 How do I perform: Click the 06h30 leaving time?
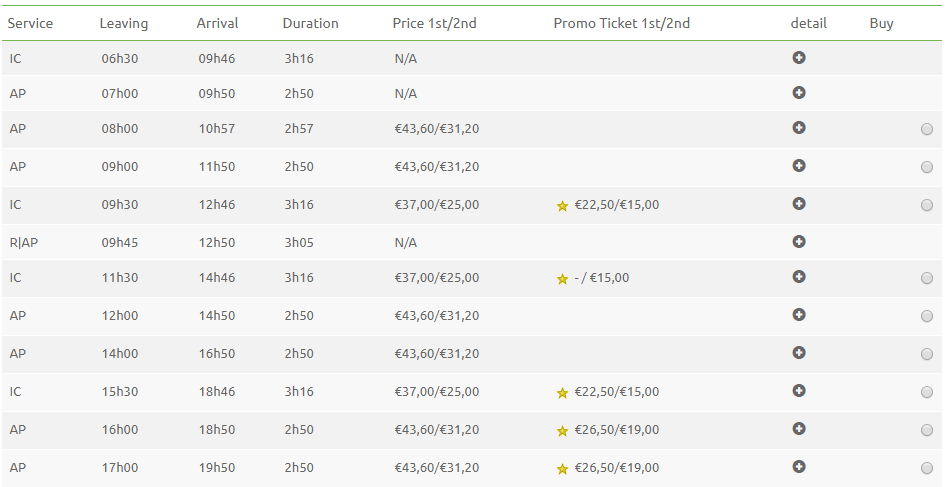point(119,59)
